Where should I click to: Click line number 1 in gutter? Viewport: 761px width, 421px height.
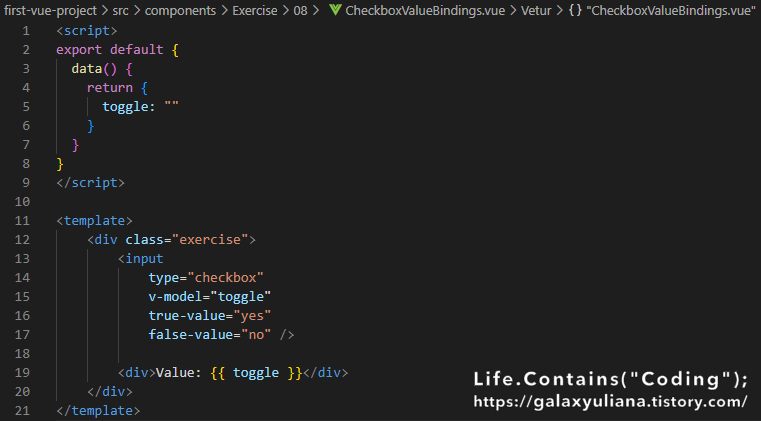(26, 31)
